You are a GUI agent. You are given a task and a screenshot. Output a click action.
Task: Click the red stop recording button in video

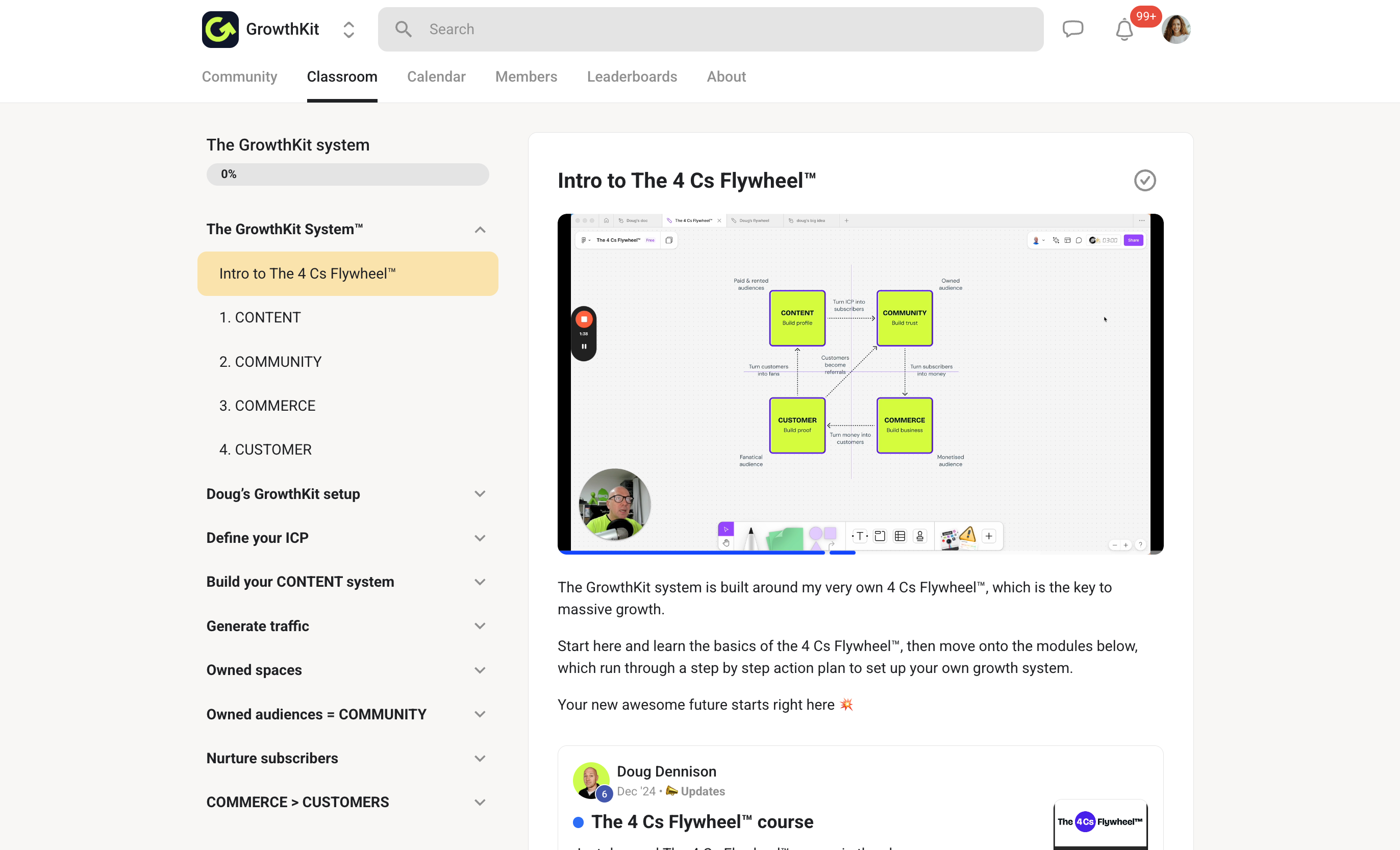click(x=584, y=319)
